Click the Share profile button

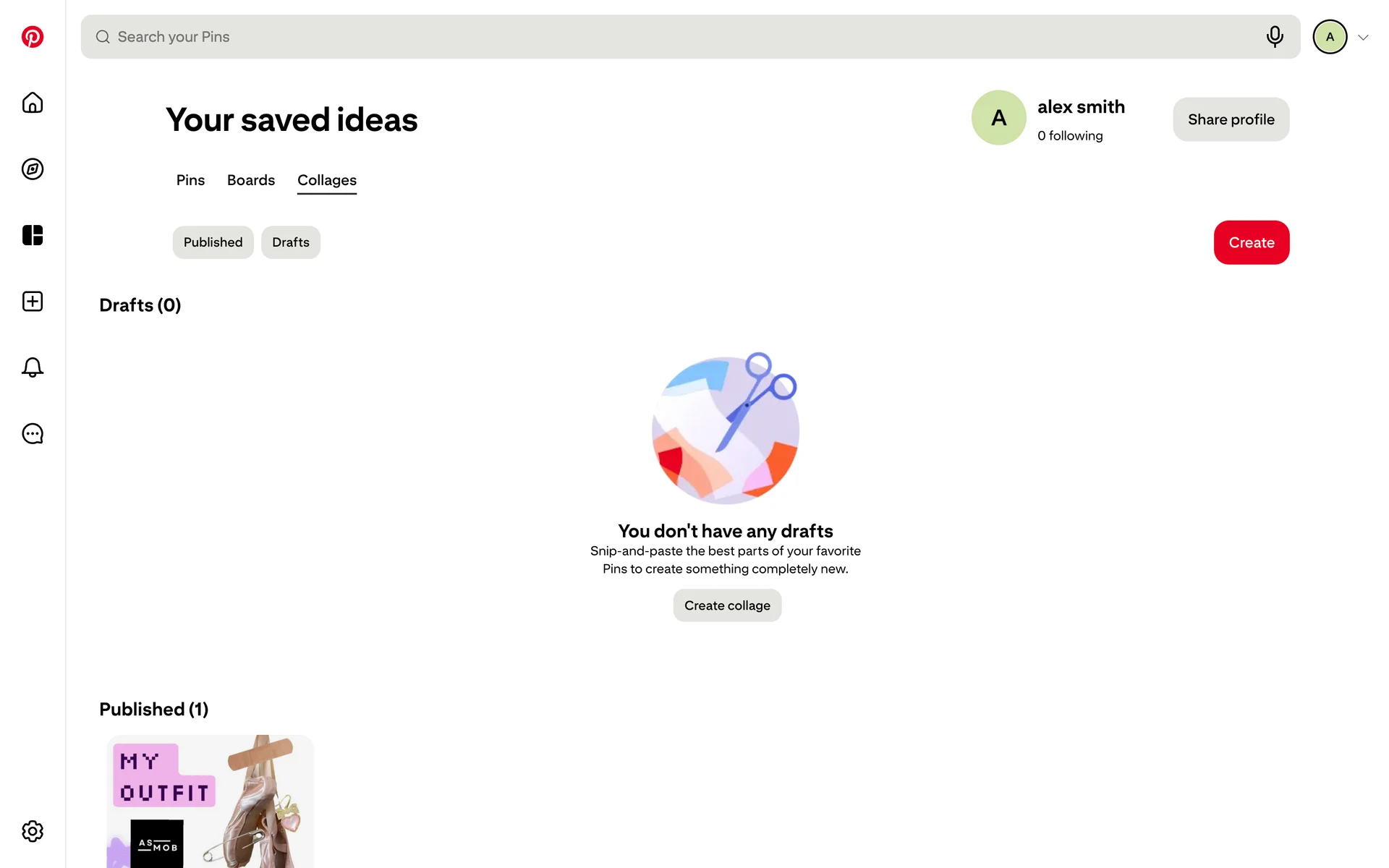click(1231, 119)
